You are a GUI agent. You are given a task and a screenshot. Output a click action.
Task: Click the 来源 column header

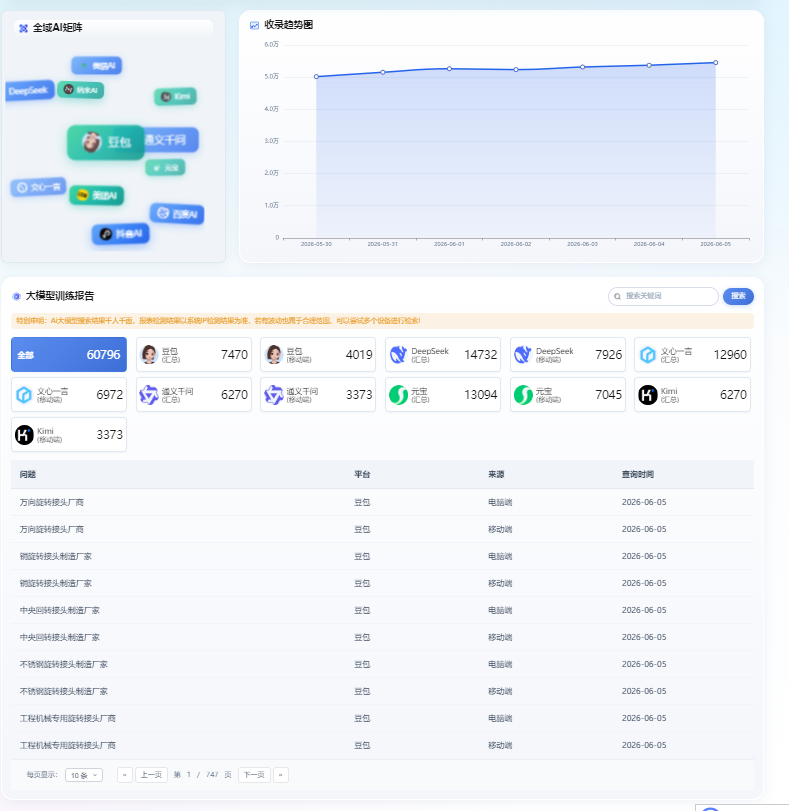[x=496, y=474]
